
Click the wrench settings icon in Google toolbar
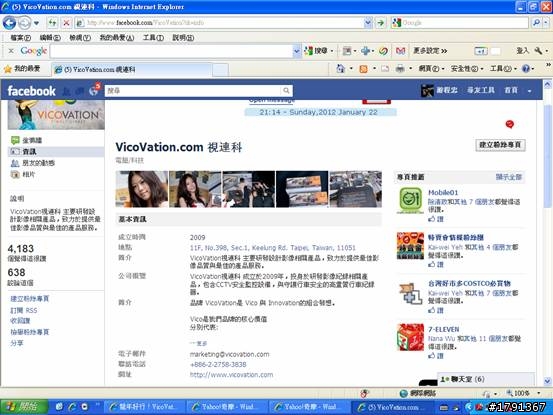coord(538,51)
